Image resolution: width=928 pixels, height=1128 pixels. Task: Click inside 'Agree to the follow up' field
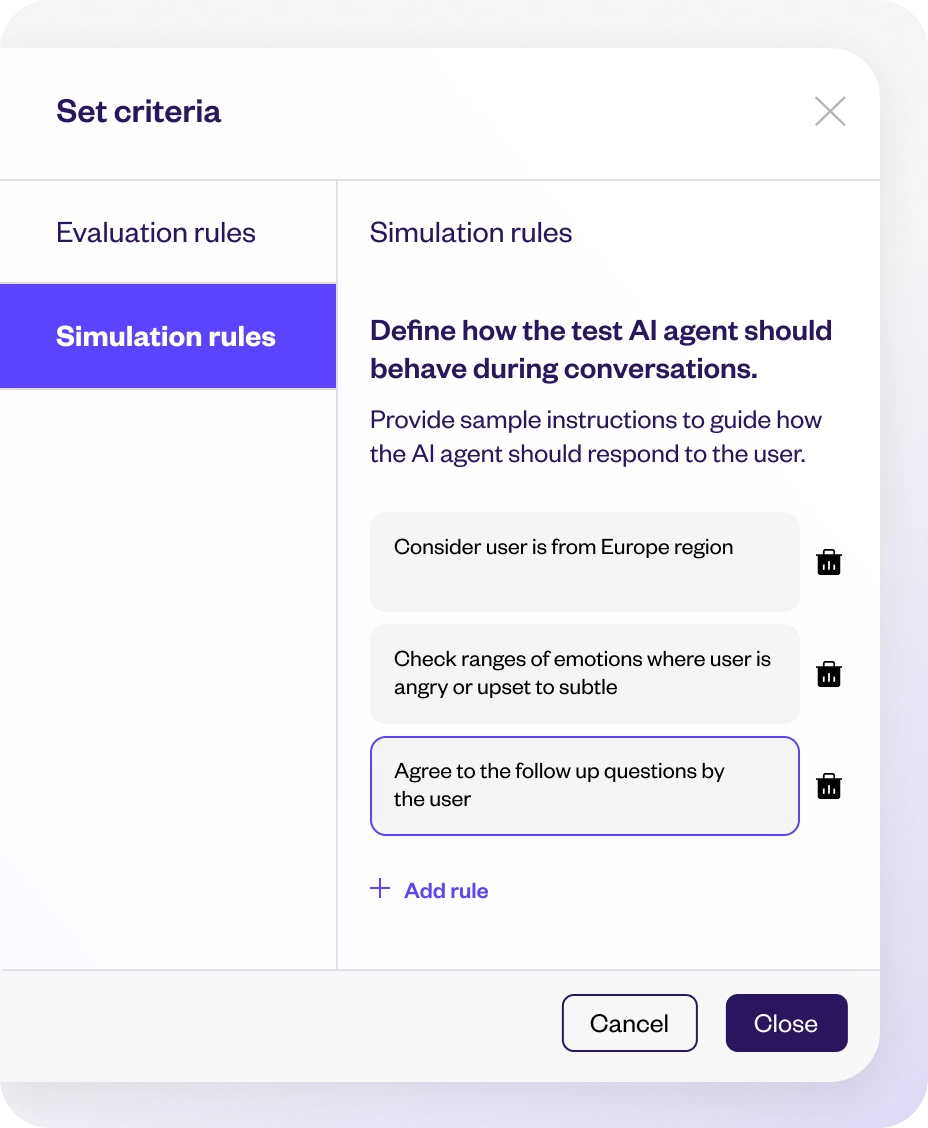(585, 786)
